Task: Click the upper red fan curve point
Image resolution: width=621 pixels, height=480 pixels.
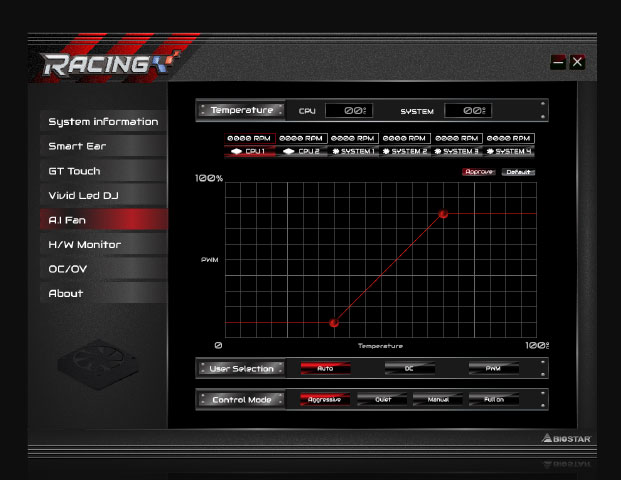Action: 443,214
